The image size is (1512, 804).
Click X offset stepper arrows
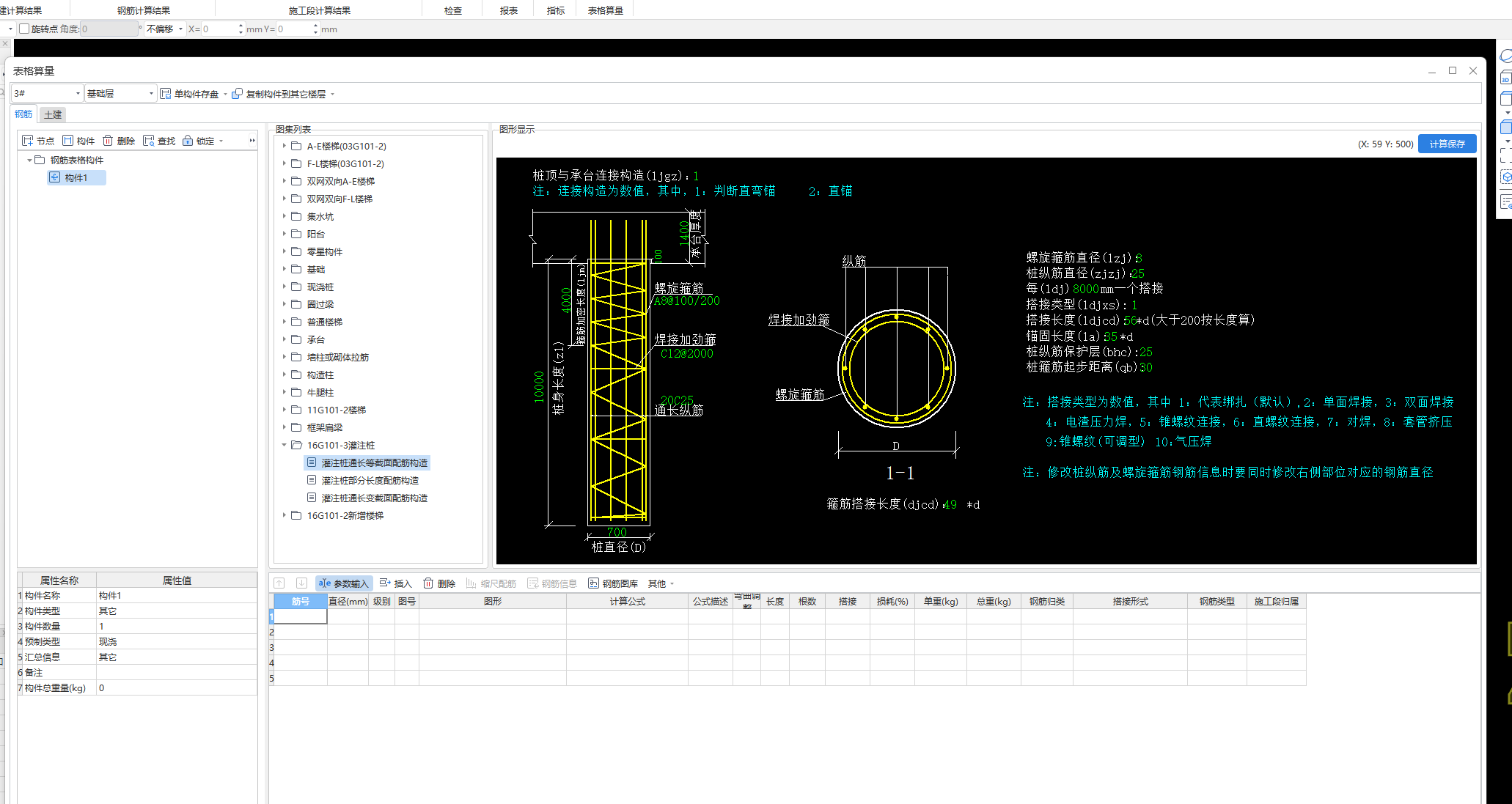click(241, 29)
